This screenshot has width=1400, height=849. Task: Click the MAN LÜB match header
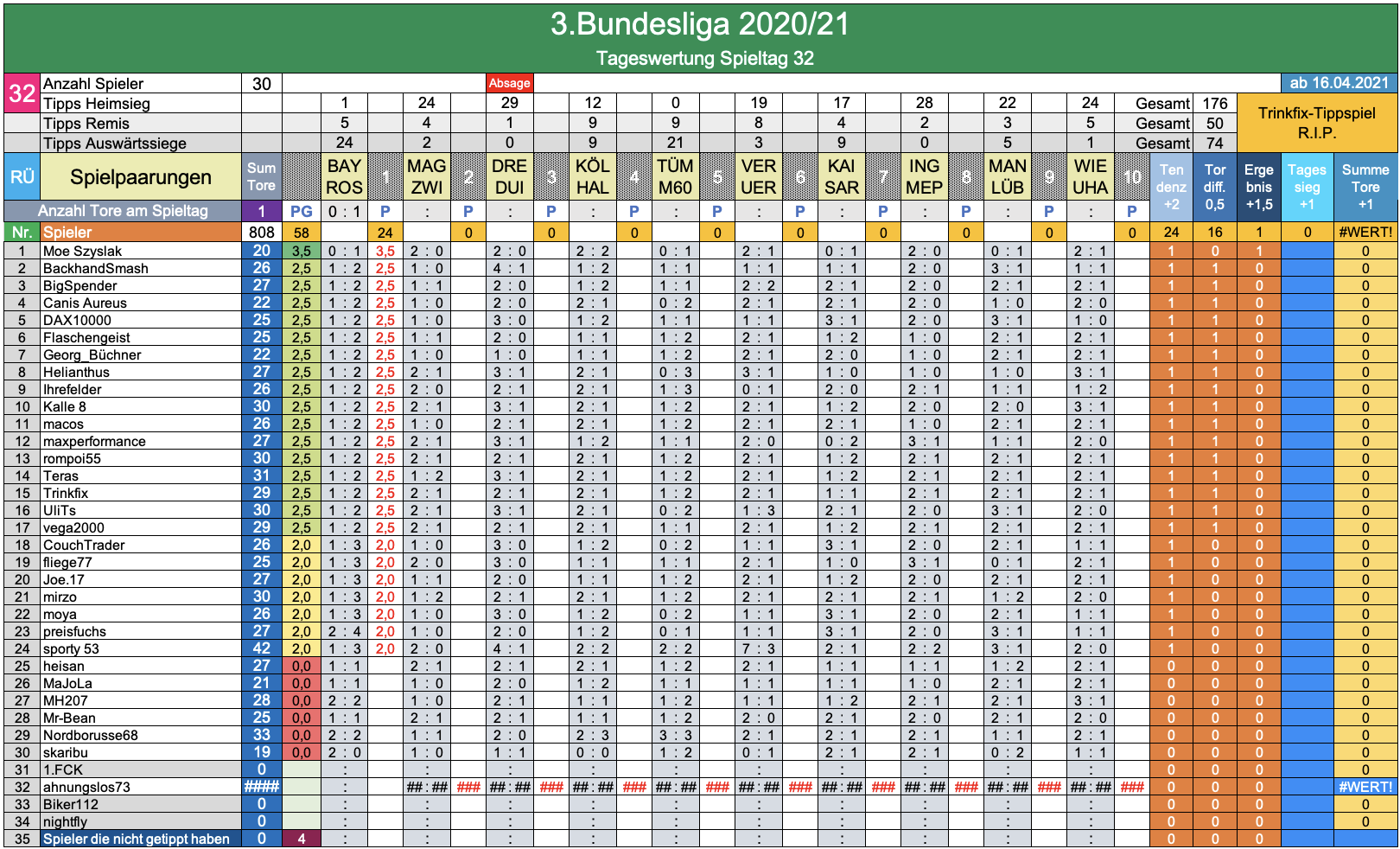point(1008,176)
